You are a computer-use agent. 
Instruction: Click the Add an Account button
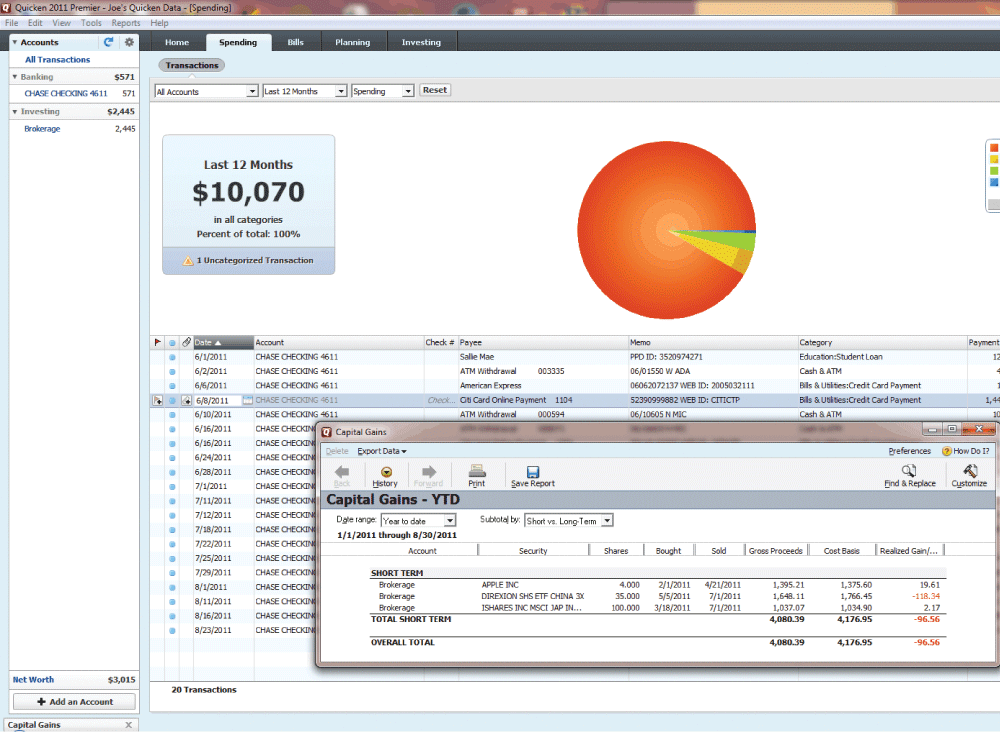[75, 701]
